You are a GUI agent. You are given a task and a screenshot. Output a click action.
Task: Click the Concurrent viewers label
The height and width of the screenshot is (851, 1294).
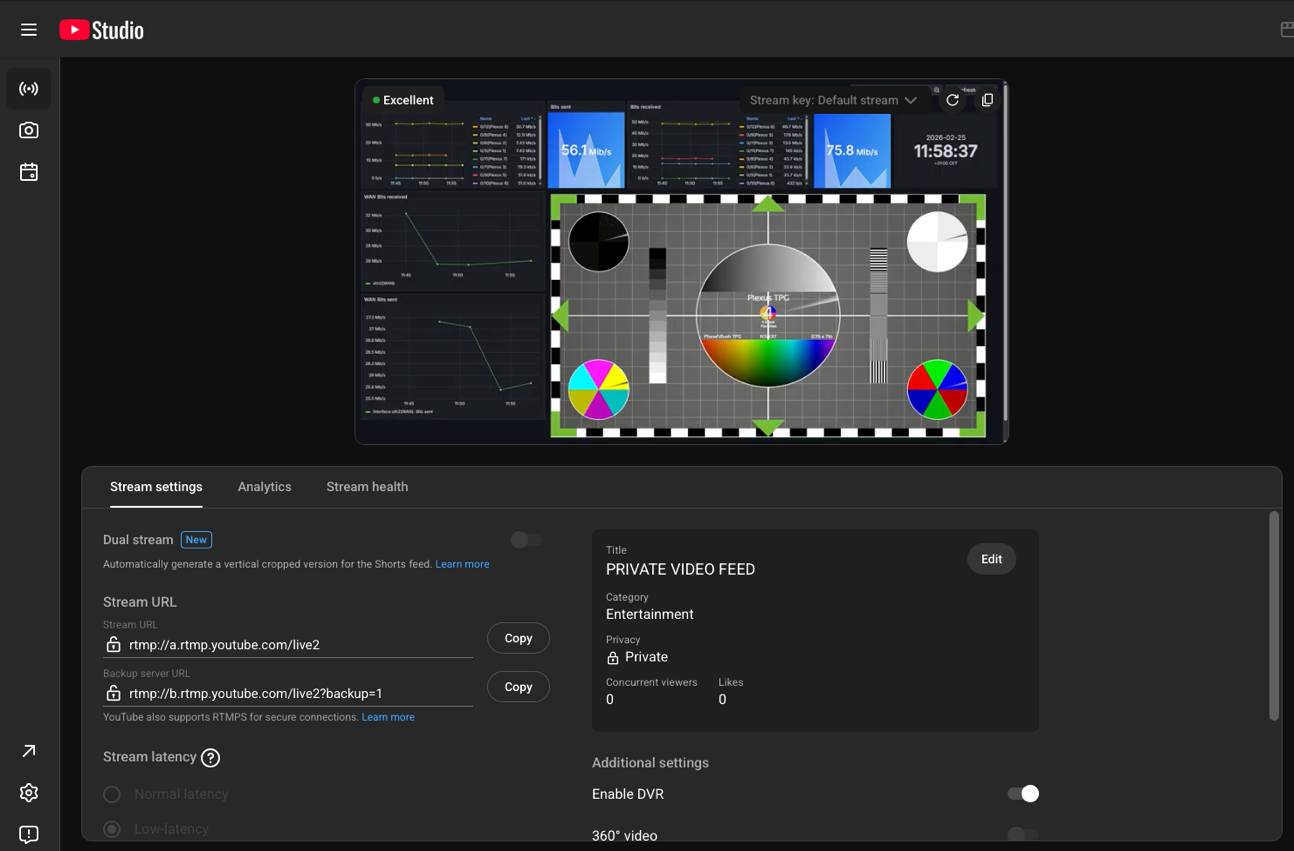point(651,682)
